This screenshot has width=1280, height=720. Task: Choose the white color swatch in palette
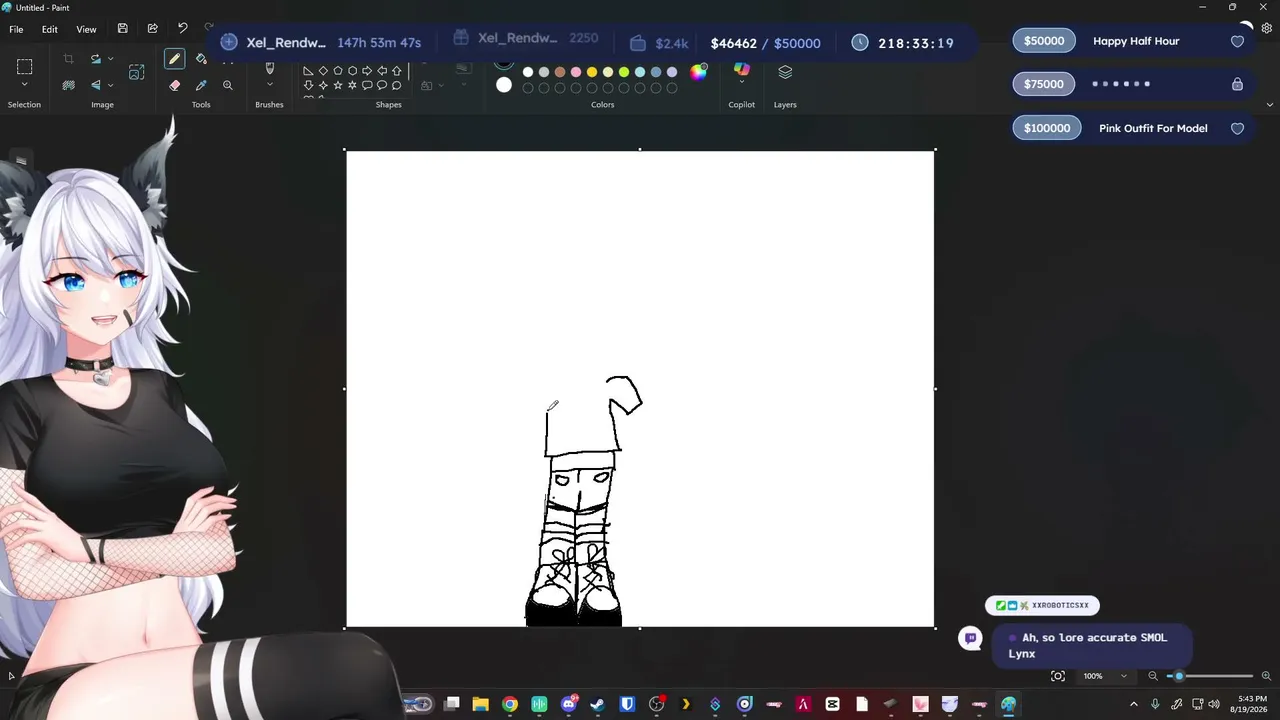528,72
